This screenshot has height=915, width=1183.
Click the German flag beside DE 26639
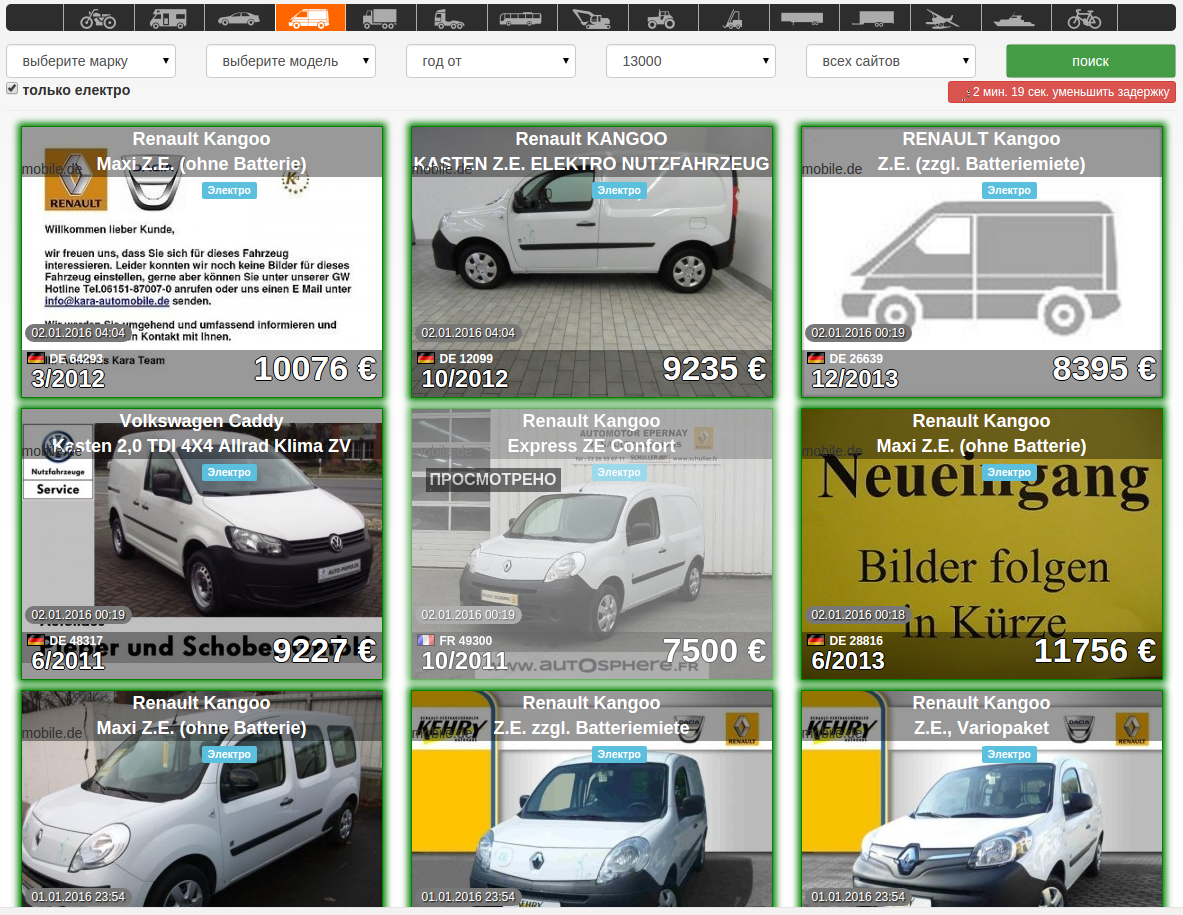[x=816, y=358]
